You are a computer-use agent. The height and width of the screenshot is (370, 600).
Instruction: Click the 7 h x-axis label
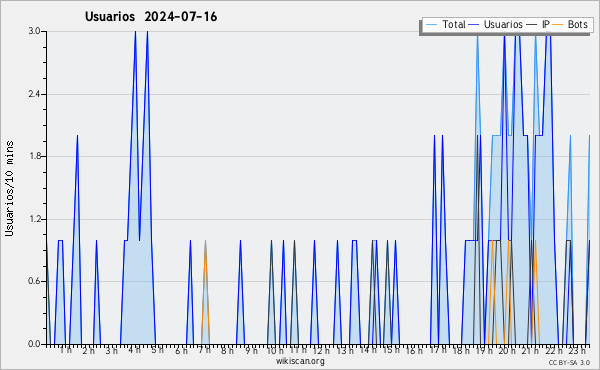[x=204, y=350]
